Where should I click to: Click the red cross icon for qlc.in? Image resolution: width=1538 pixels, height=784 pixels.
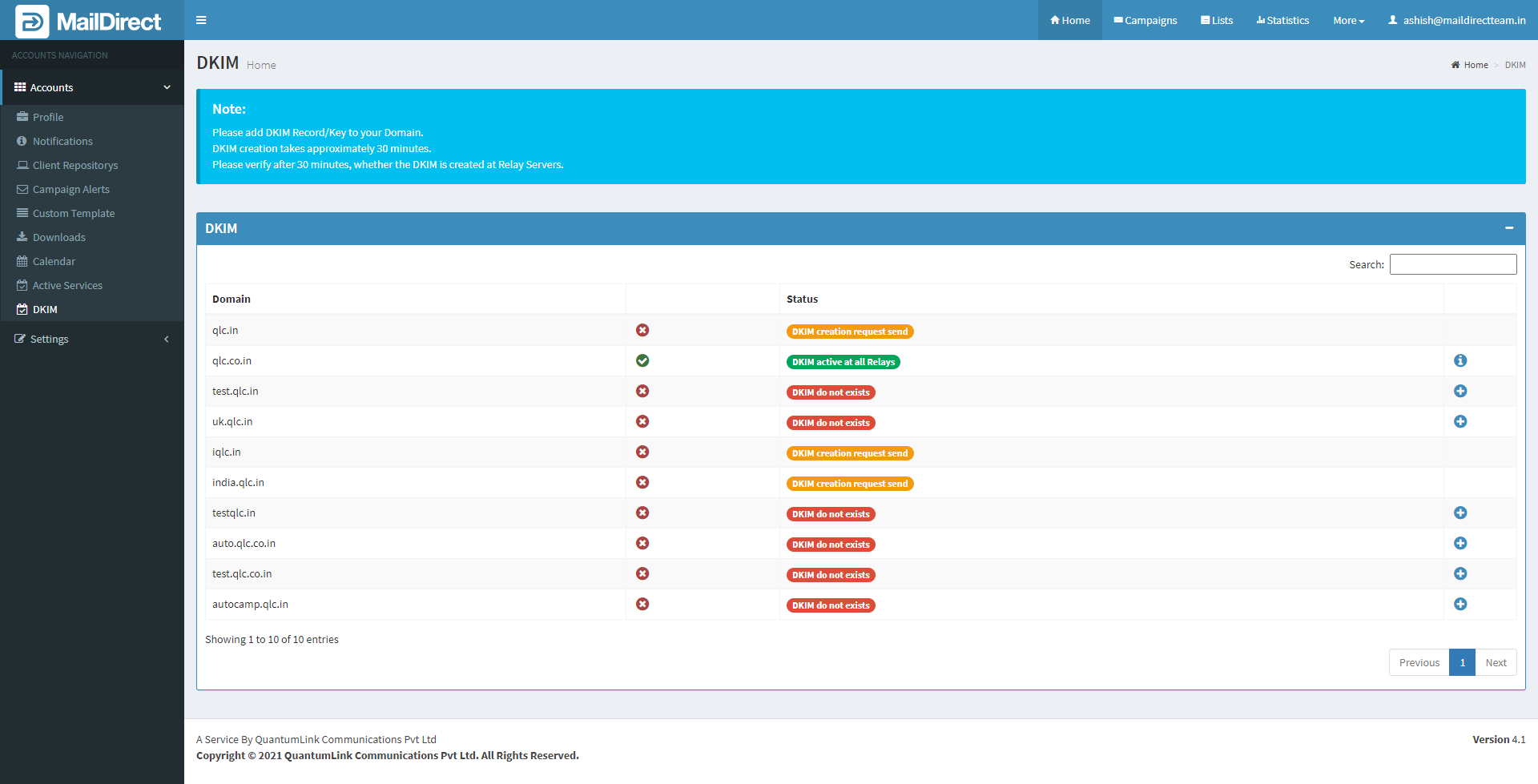(x=642, y=330)
